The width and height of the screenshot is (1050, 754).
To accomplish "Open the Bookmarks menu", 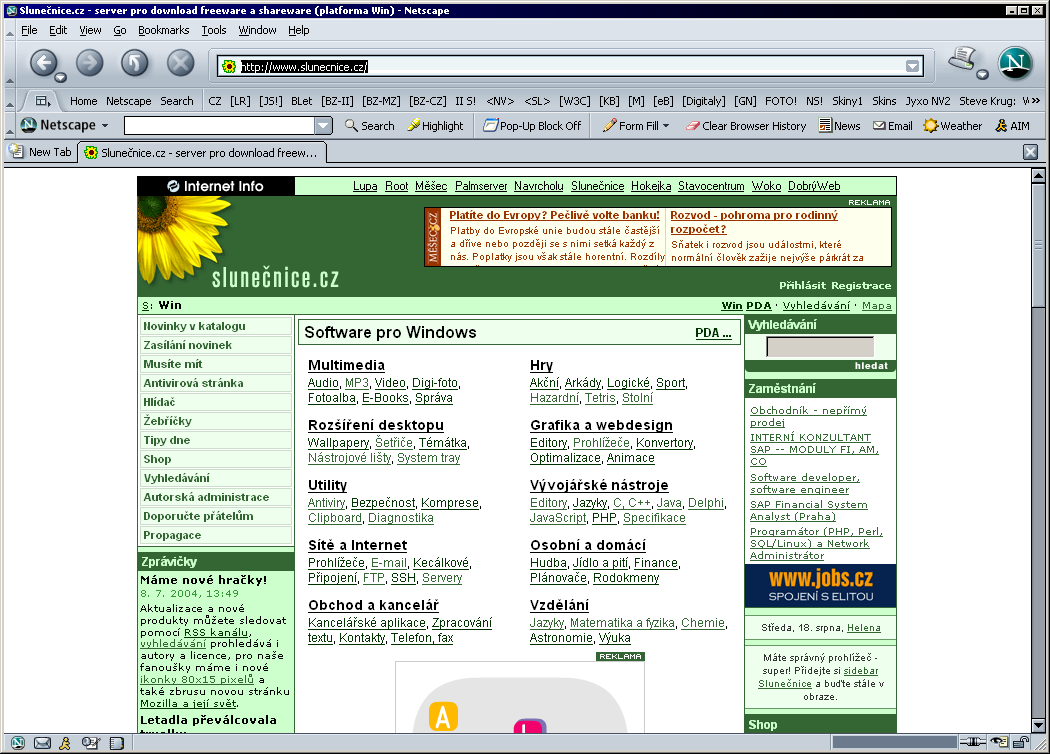I will point(163,30).
